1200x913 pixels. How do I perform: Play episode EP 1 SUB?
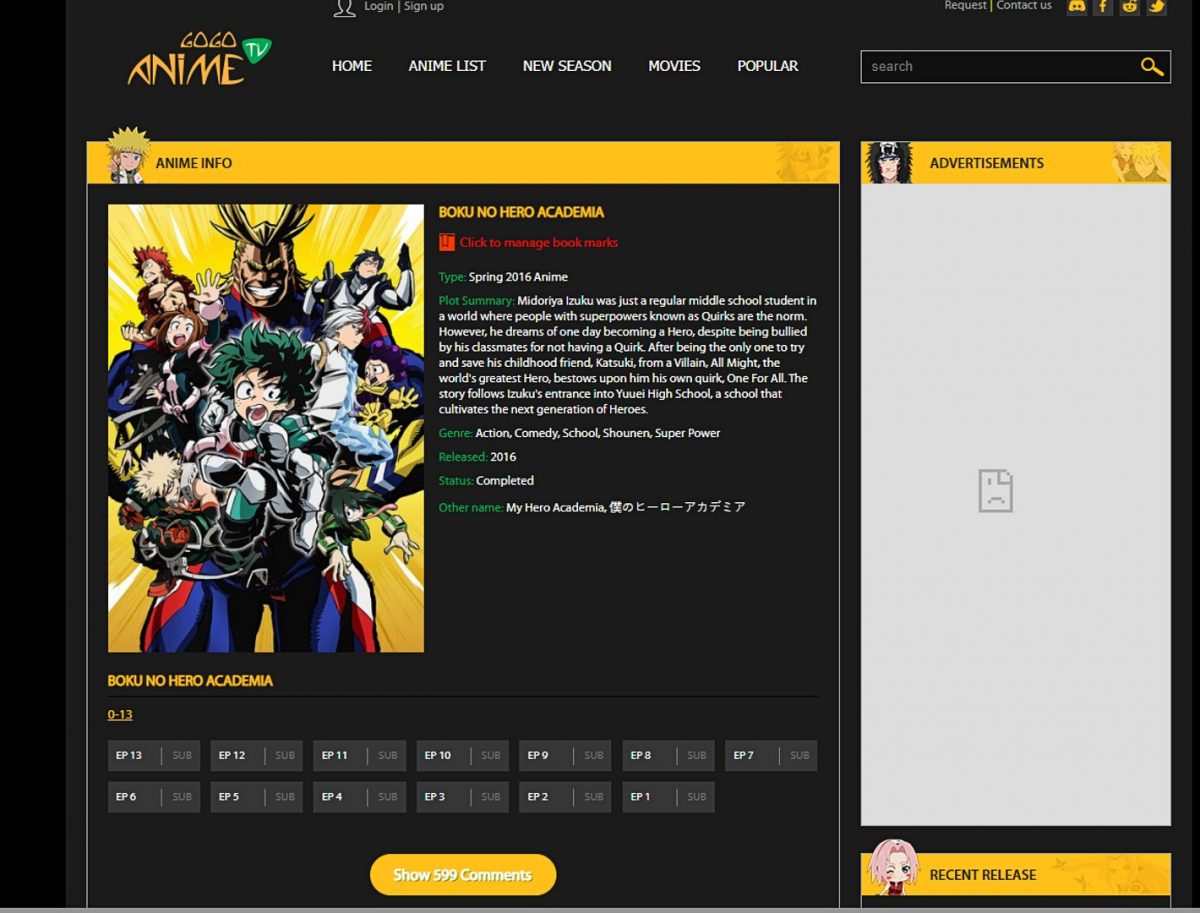(x=668, y=797)
